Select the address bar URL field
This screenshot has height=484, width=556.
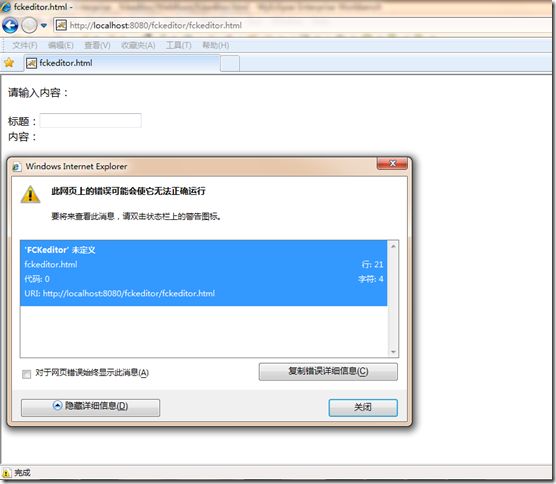301,25
